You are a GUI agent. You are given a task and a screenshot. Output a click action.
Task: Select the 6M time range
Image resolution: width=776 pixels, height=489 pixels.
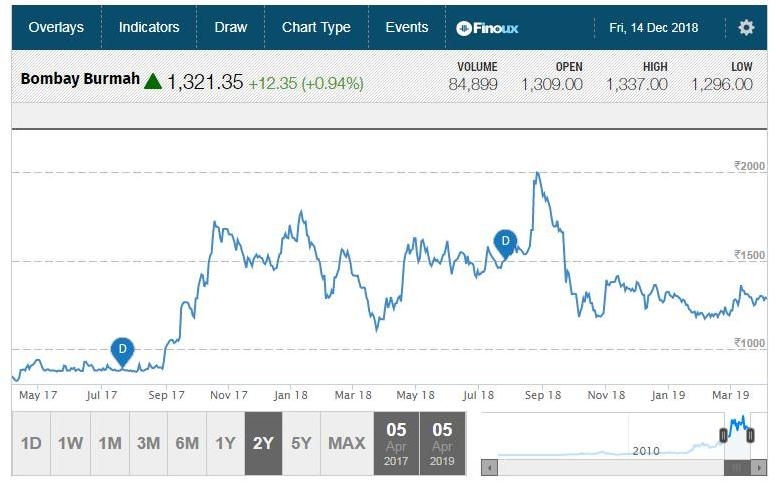[x=187, y=443]
